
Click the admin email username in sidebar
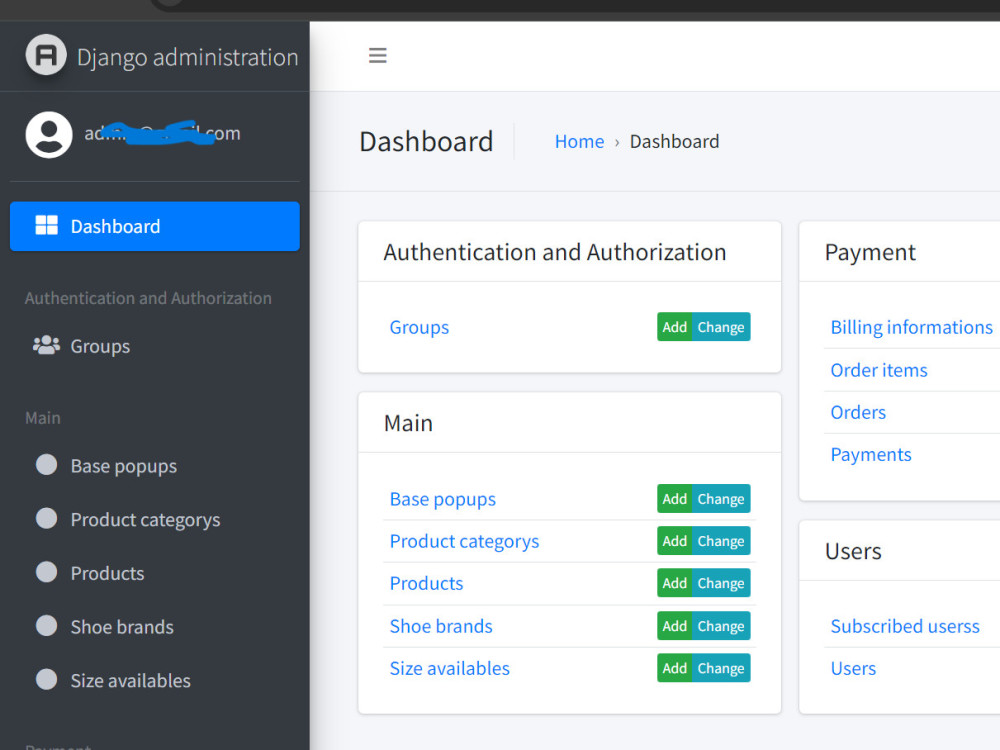[x=163, y=133]
